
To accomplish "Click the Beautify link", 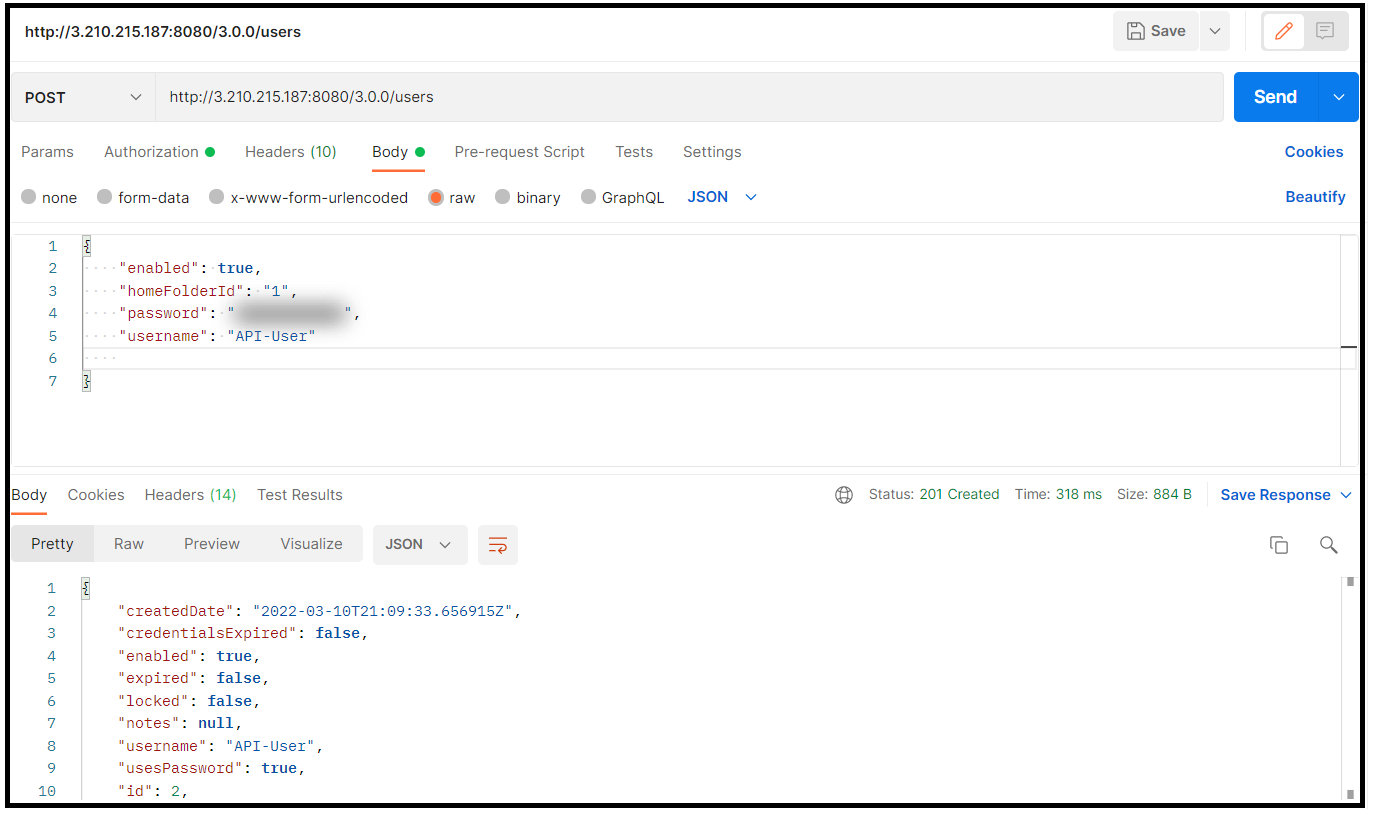I will tap(1315, 197).
